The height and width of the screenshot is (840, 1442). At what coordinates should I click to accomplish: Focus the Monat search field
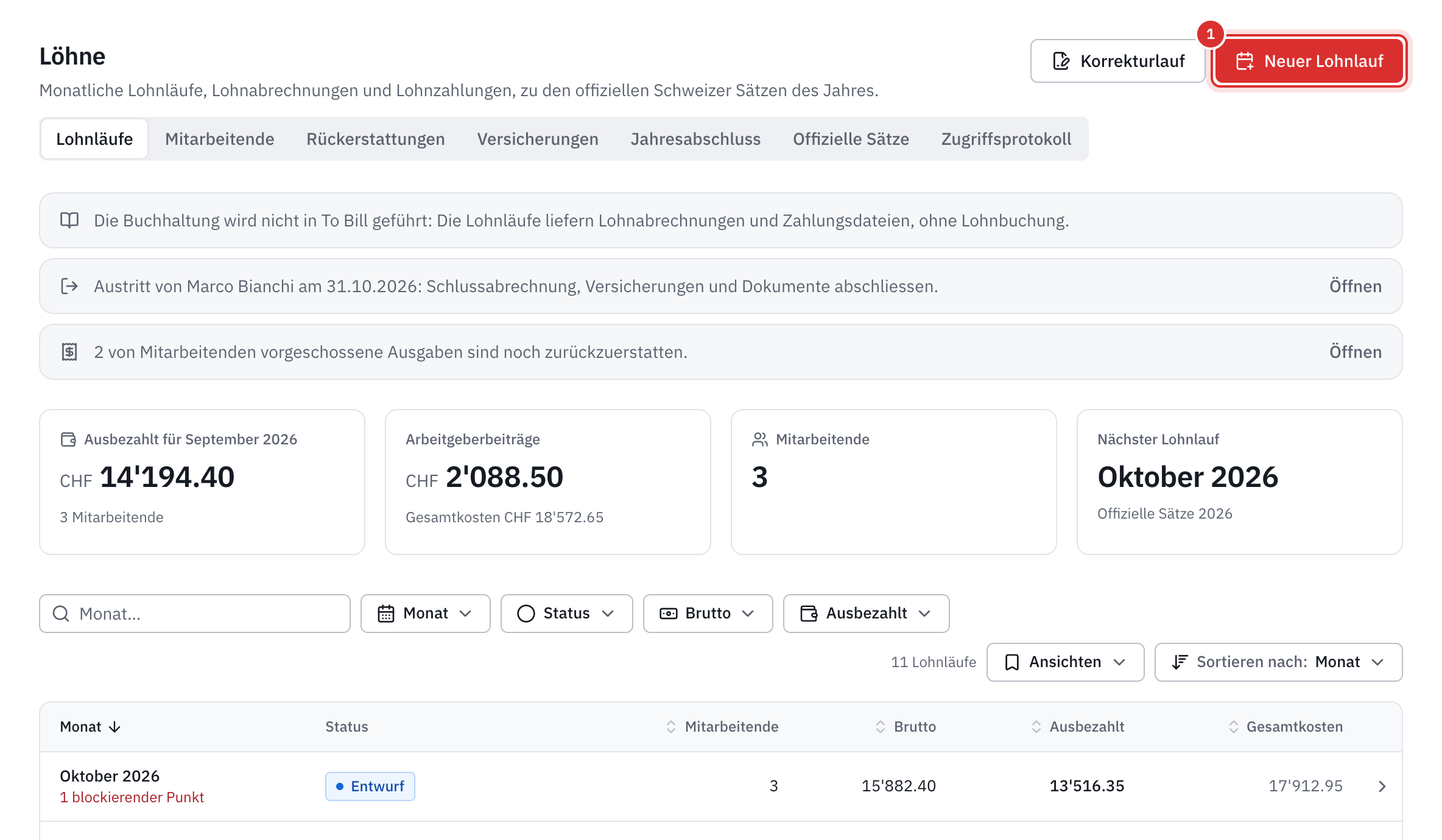[x=195, y=614]
